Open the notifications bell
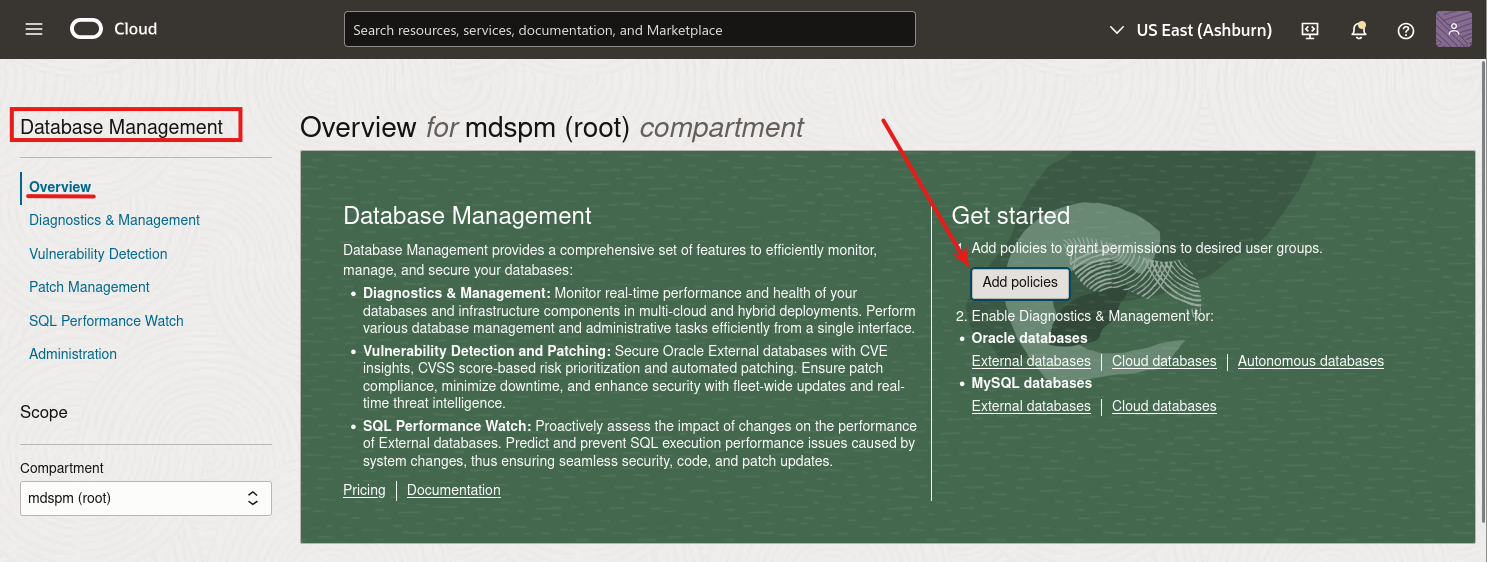Image resolution: width=1487 pixels, height=562 pixels. (1358, 30)
